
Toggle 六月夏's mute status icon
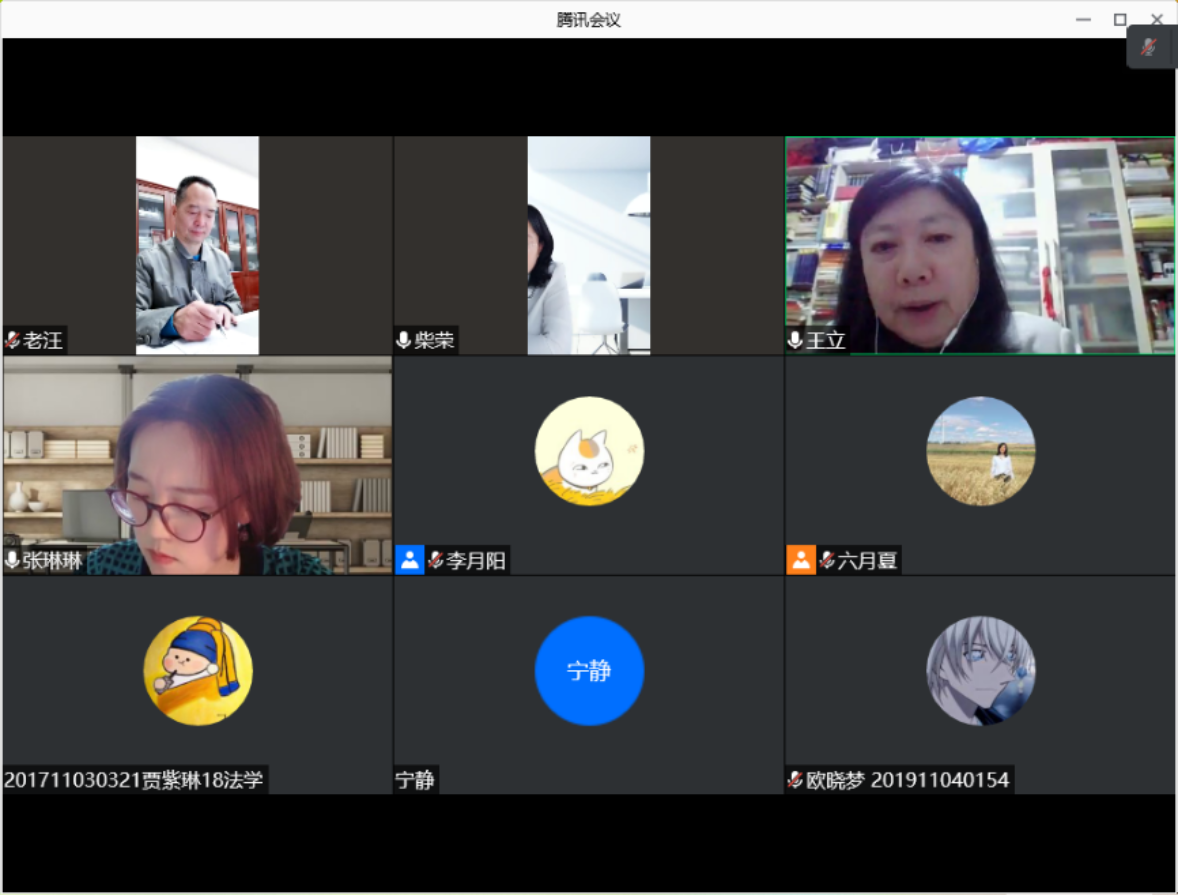[x=825, y=561]
